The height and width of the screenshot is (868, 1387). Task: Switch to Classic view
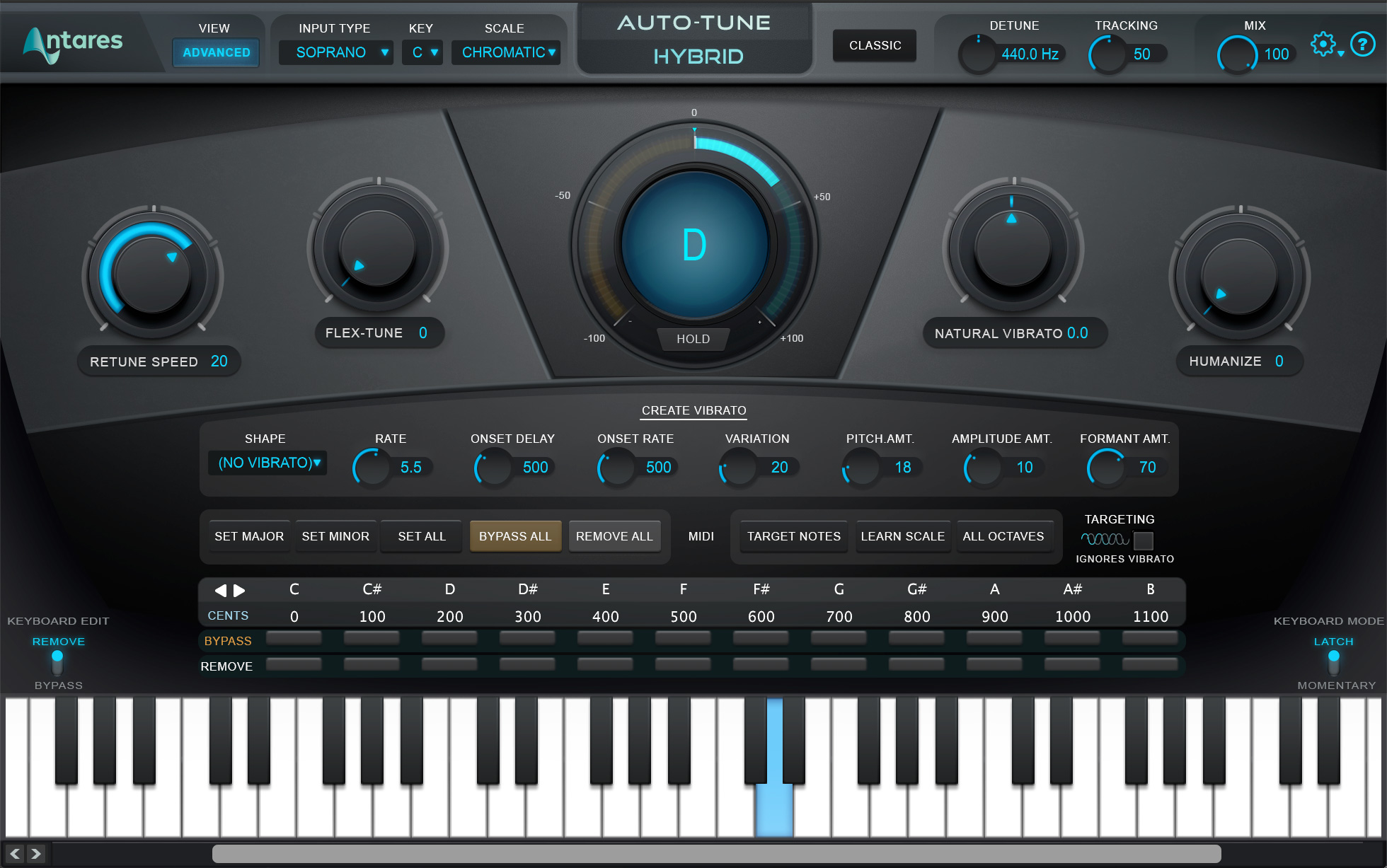point(874,45)
